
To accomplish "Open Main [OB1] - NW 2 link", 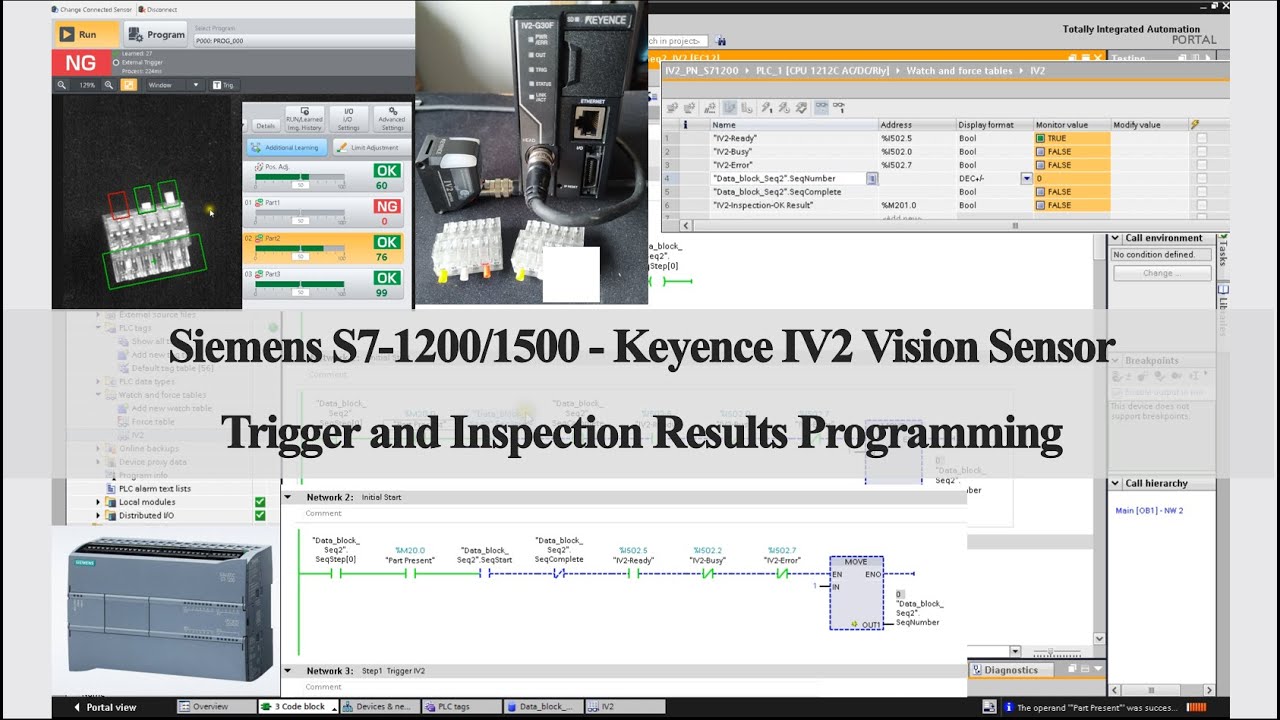I will [1149, 511].
